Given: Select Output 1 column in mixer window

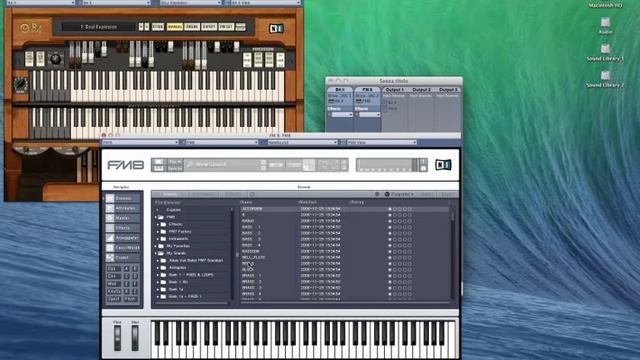Looking at the screenshot, I should [395, 89].
